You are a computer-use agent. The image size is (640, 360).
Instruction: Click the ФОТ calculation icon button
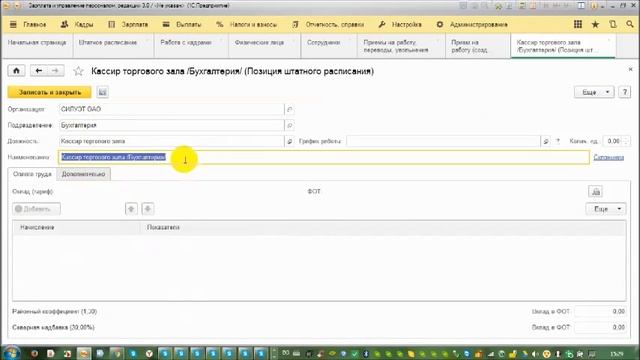tap(596, 191)
